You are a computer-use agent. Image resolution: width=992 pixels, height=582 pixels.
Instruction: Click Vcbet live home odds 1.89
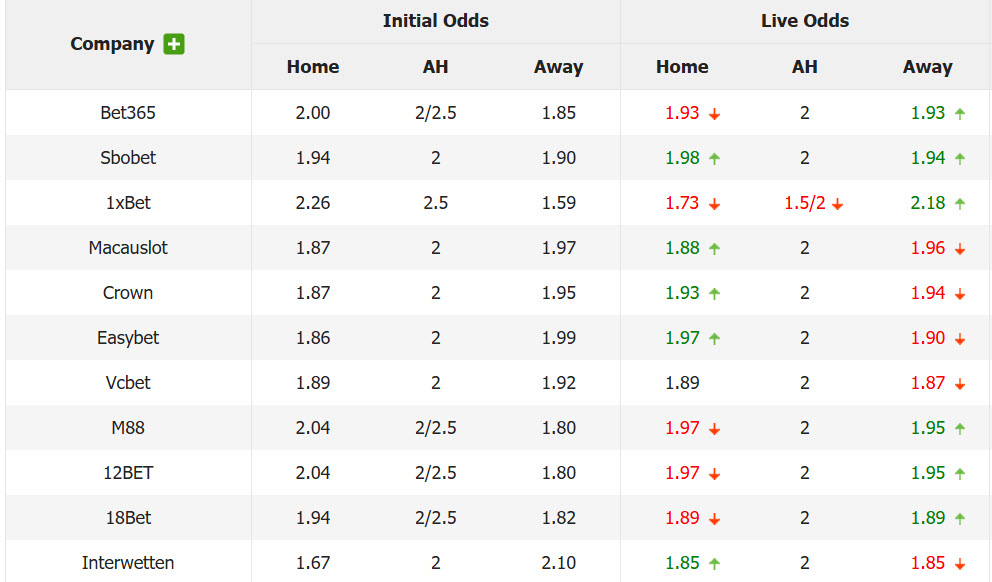682,383
